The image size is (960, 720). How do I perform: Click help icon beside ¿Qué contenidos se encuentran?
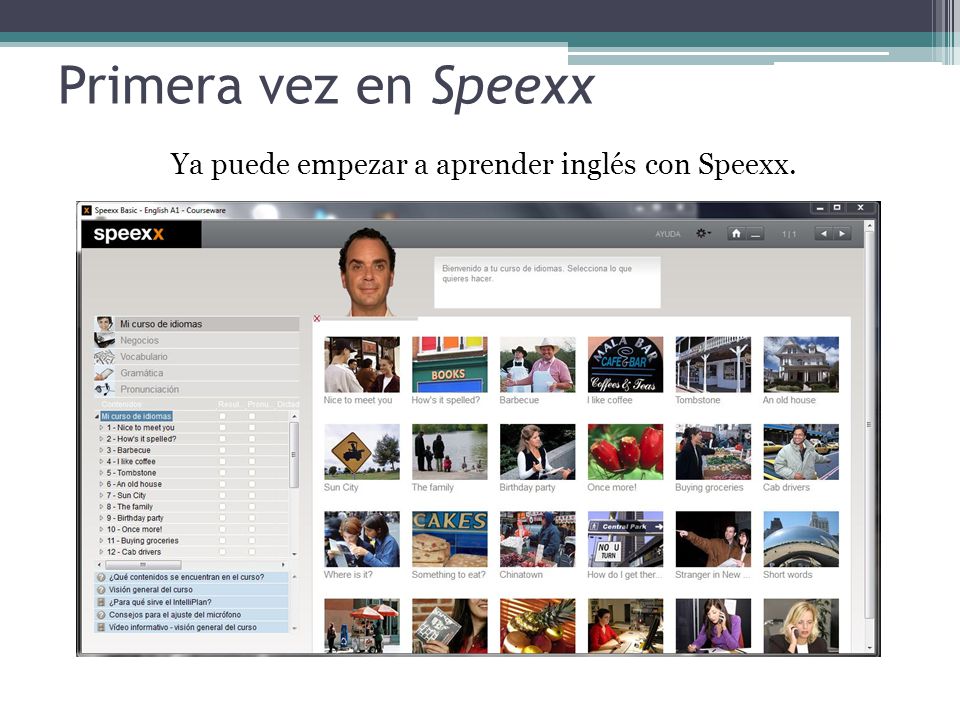101,577
